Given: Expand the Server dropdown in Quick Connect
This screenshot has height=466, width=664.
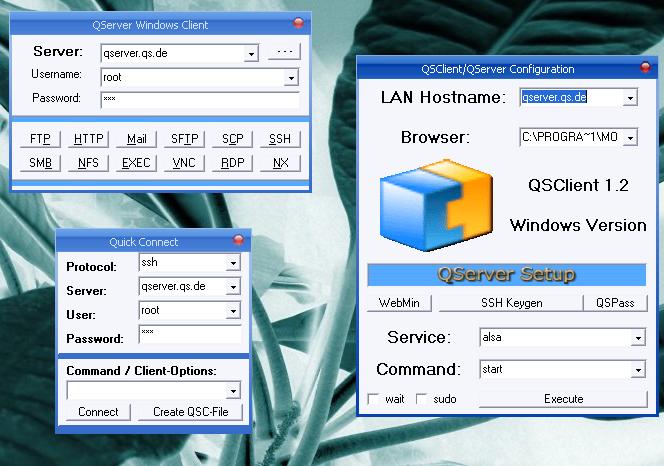Looking at the screenshot, I should pos(233,287).
